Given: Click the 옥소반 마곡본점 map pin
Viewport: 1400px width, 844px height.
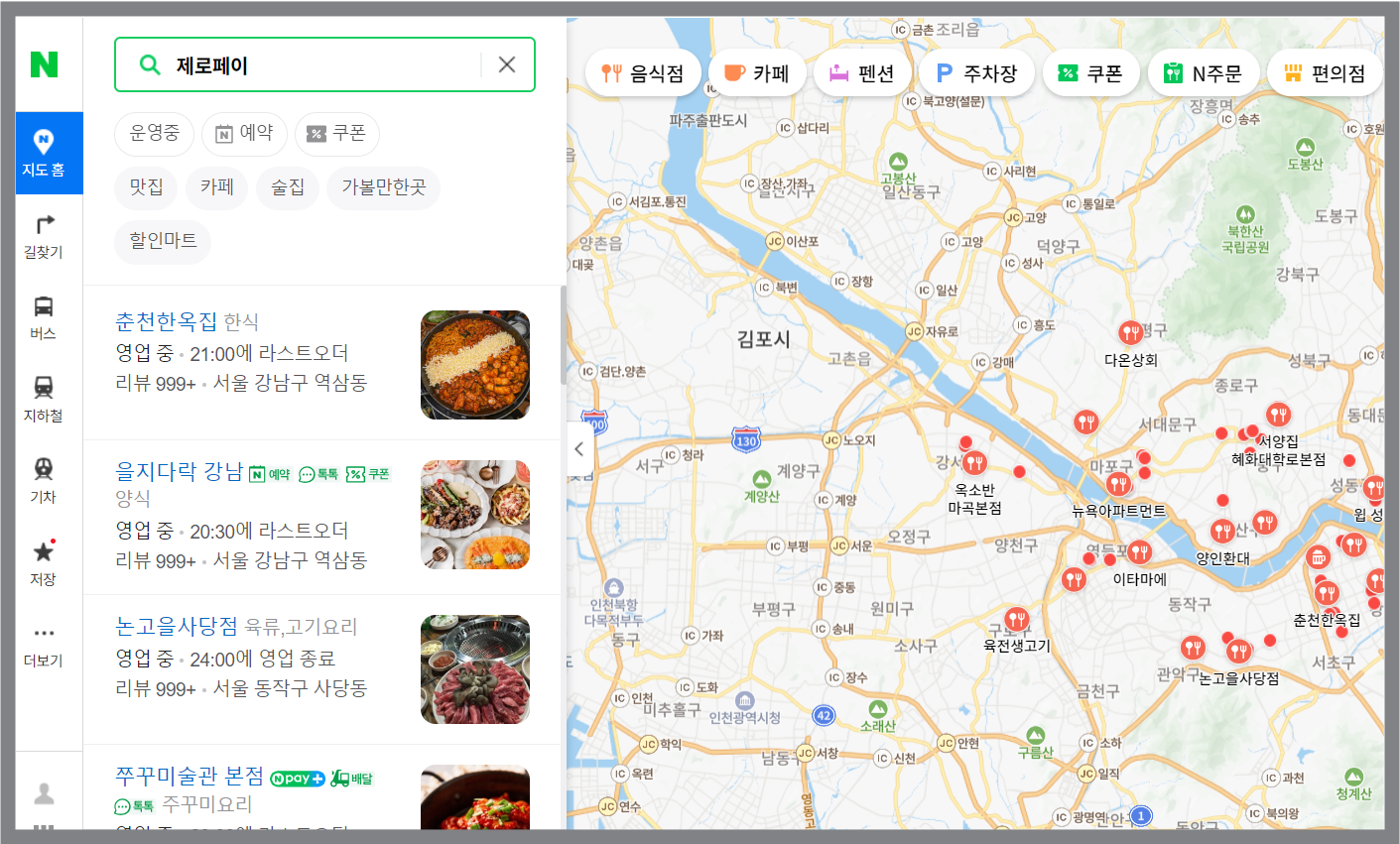Looking at the screenshot, I should pyautogui.click(x=975, y=463).
